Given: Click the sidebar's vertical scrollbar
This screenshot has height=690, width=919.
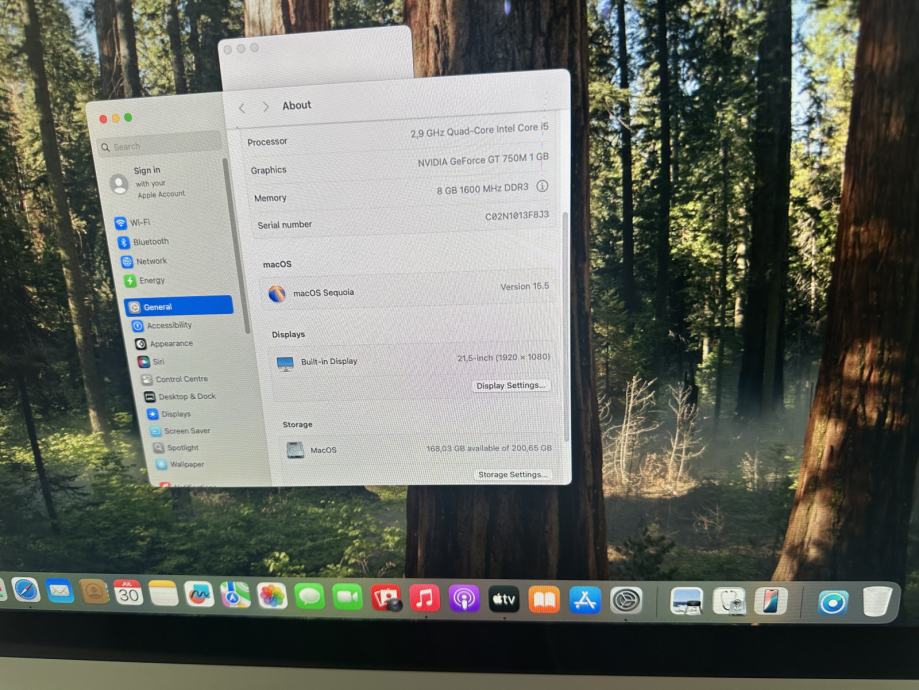Looking at the screenshot, I should pyautogui.click(x=236, y=246).
